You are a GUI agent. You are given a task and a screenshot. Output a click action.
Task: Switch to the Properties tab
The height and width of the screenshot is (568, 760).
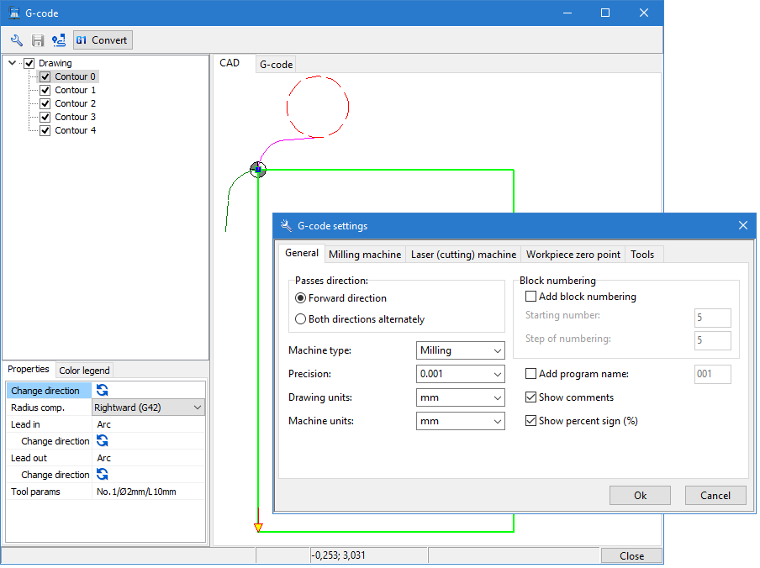click(28, 369)
